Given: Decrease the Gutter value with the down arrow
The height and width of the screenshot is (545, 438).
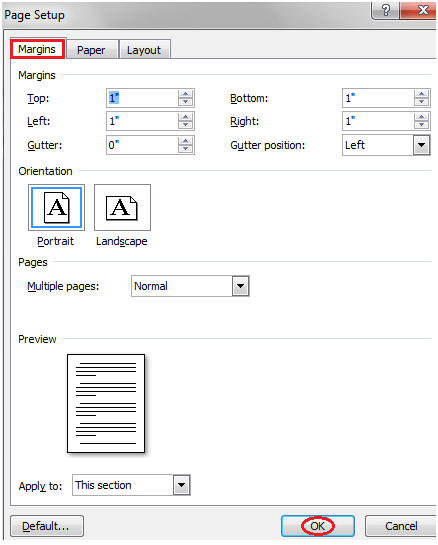Looking at the screenshot, I should click(186, 149).
